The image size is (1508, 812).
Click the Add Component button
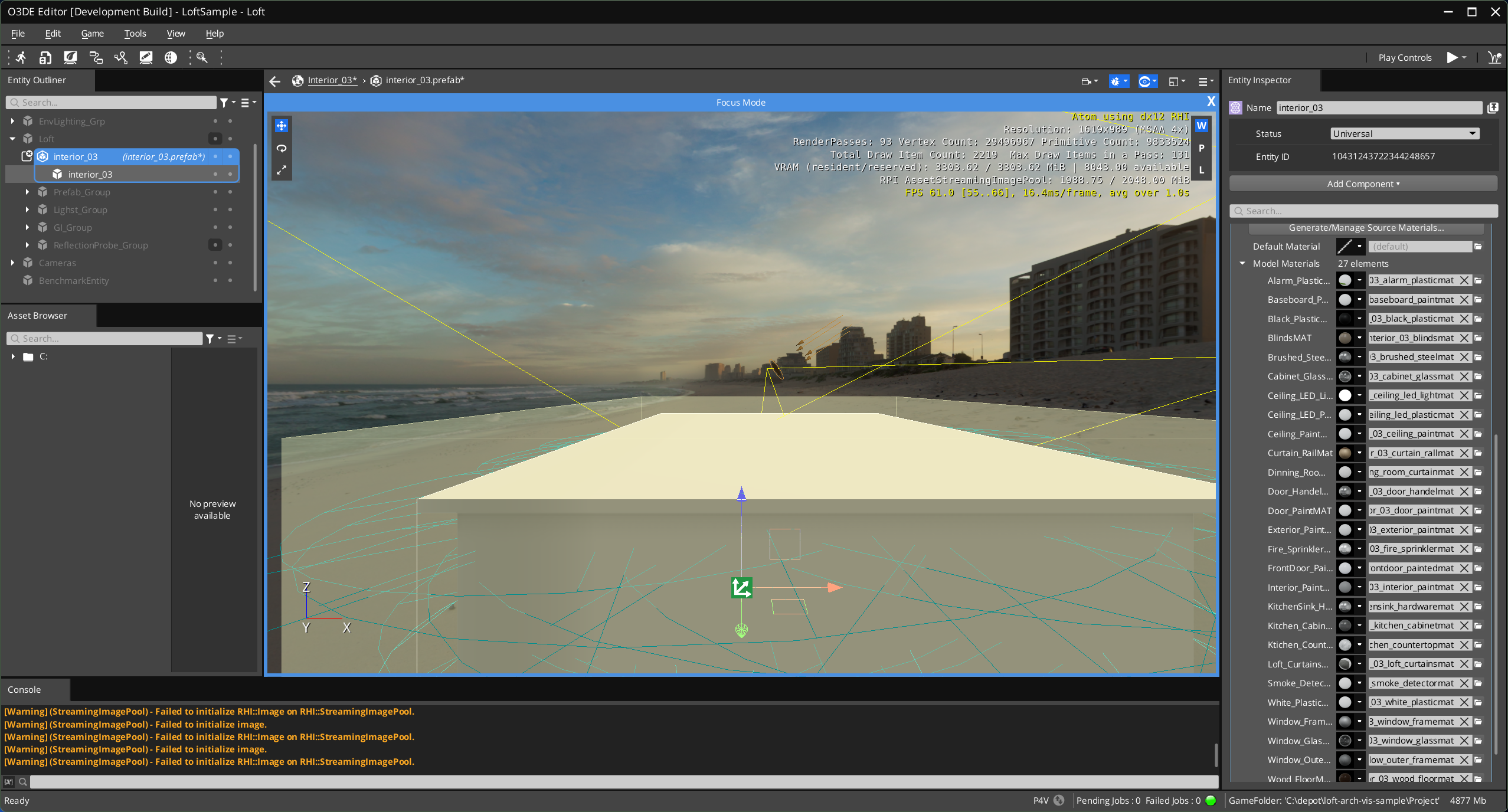tap(1363, 184)
